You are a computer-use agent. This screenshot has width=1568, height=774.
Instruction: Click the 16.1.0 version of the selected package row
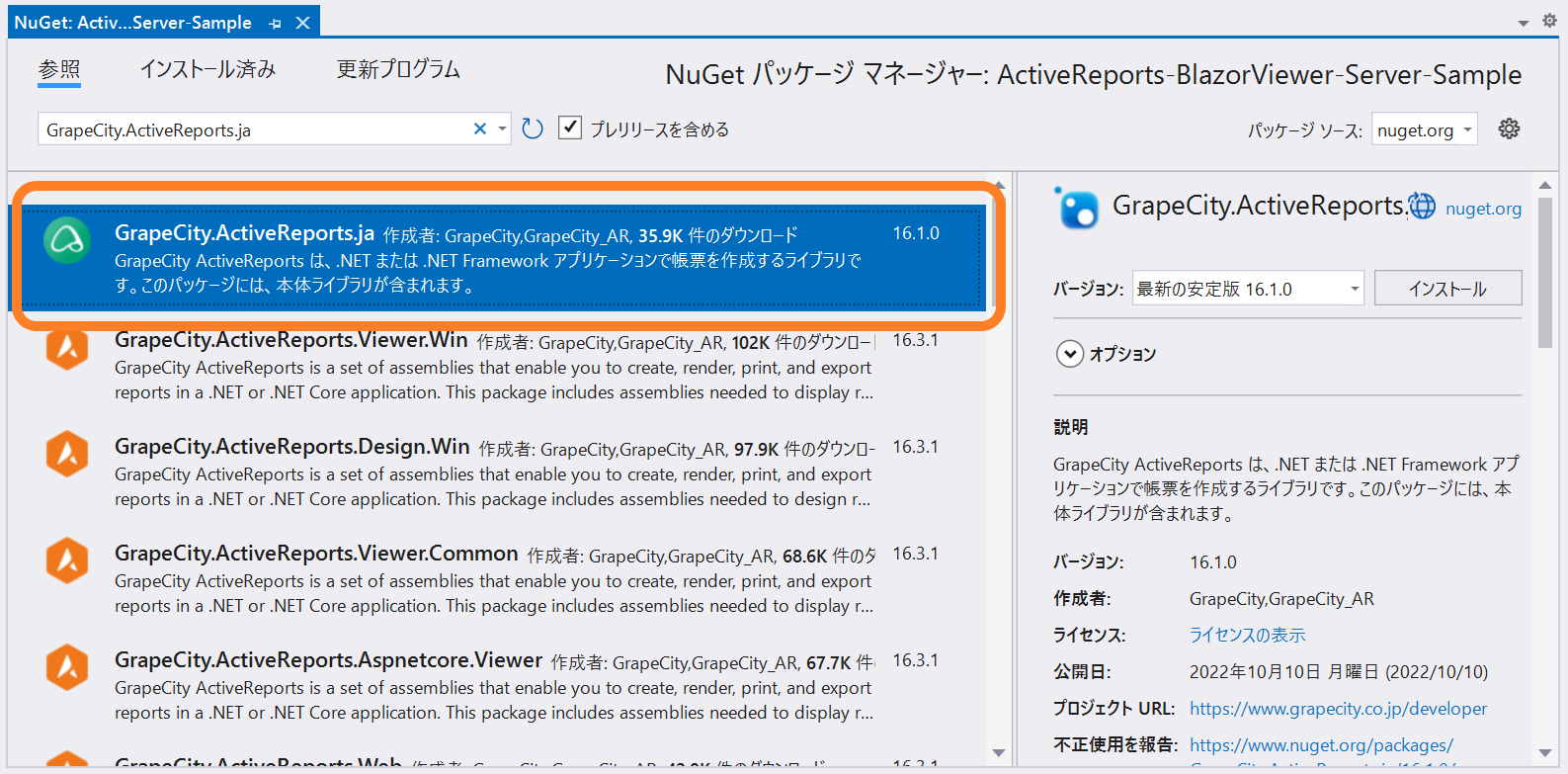[916, 233]
